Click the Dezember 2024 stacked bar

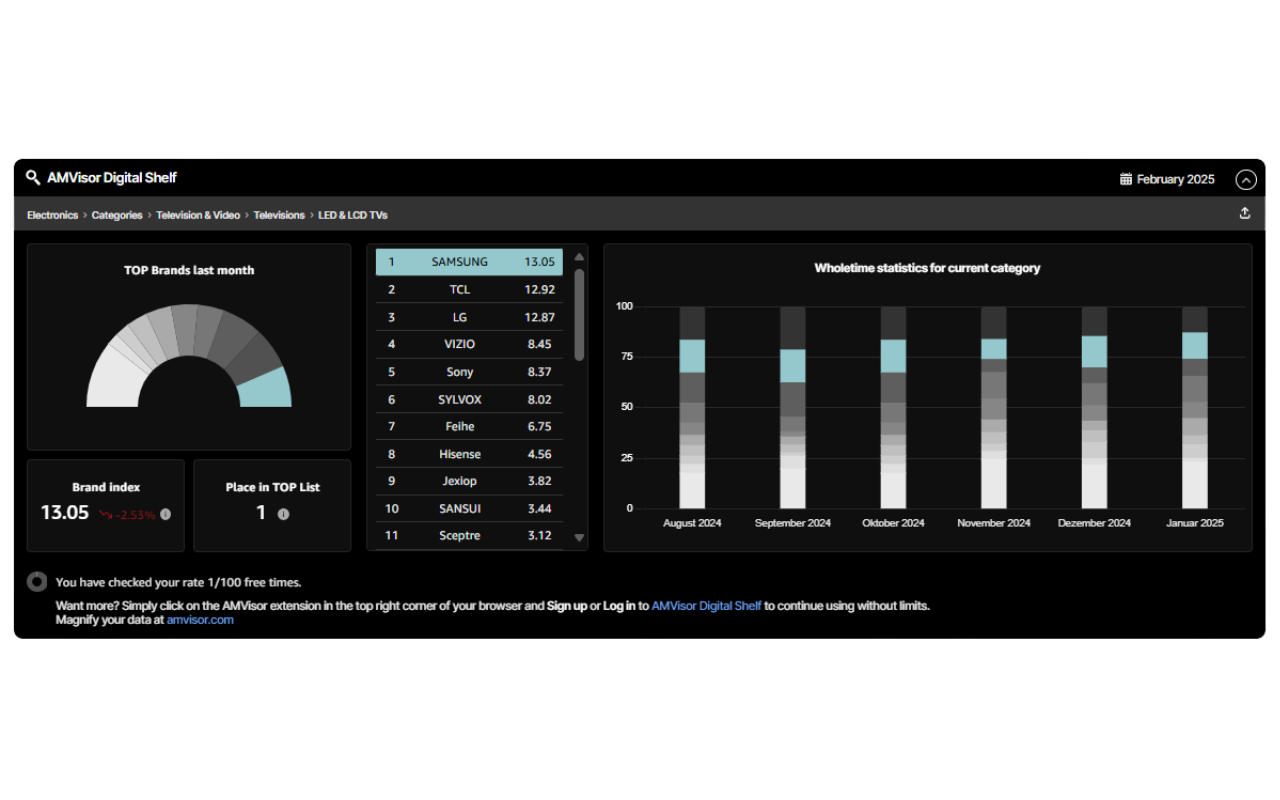click(1095, 408)
